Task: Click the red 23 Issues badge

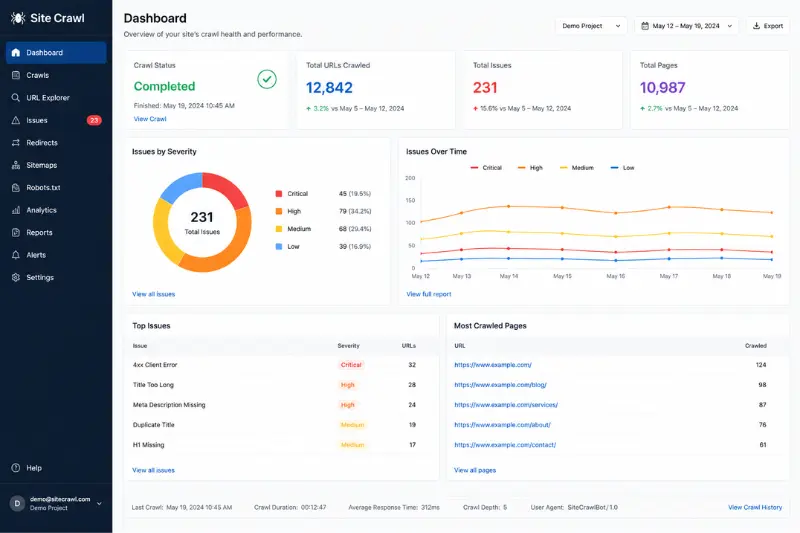Action: point(94,120)
